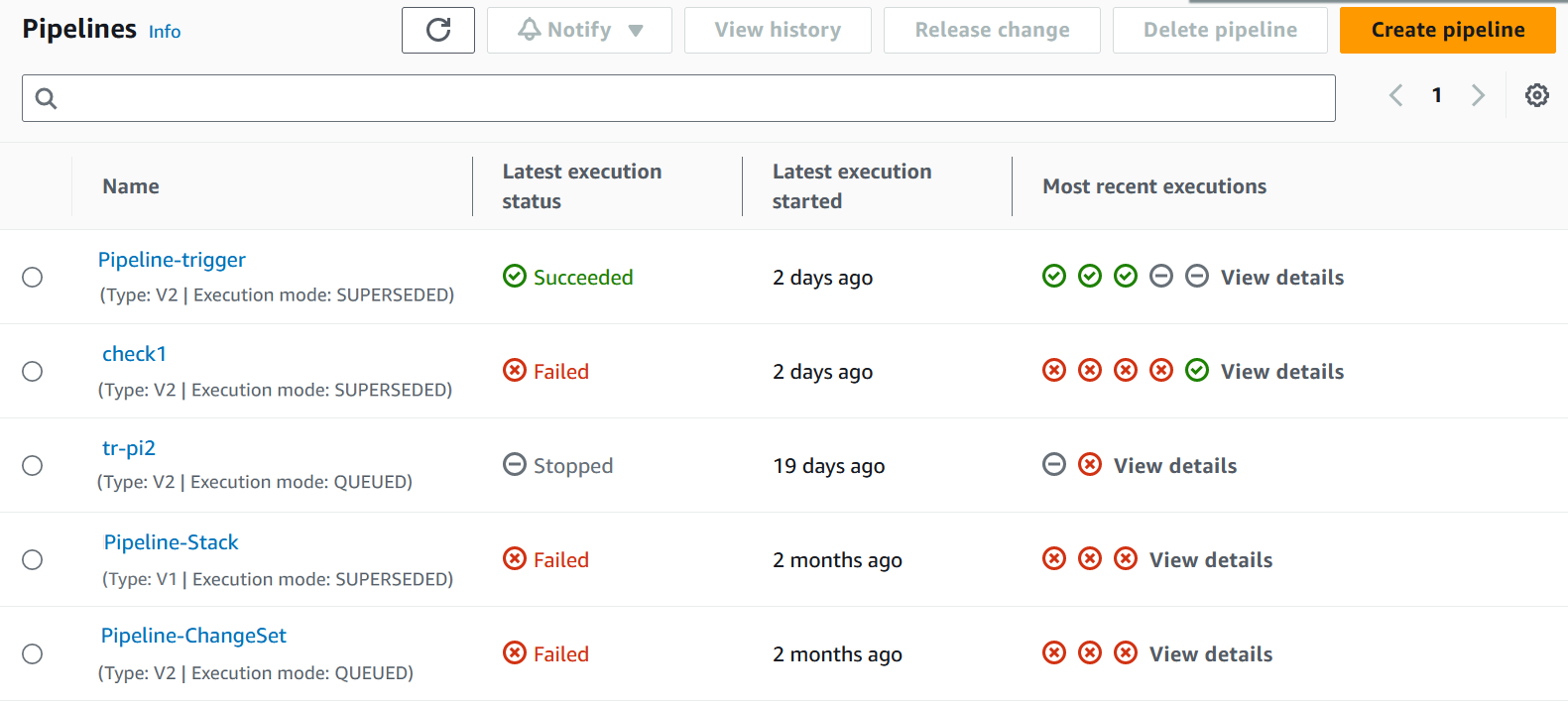Click page number 1 in pagination

click(x=1437, y=95)
